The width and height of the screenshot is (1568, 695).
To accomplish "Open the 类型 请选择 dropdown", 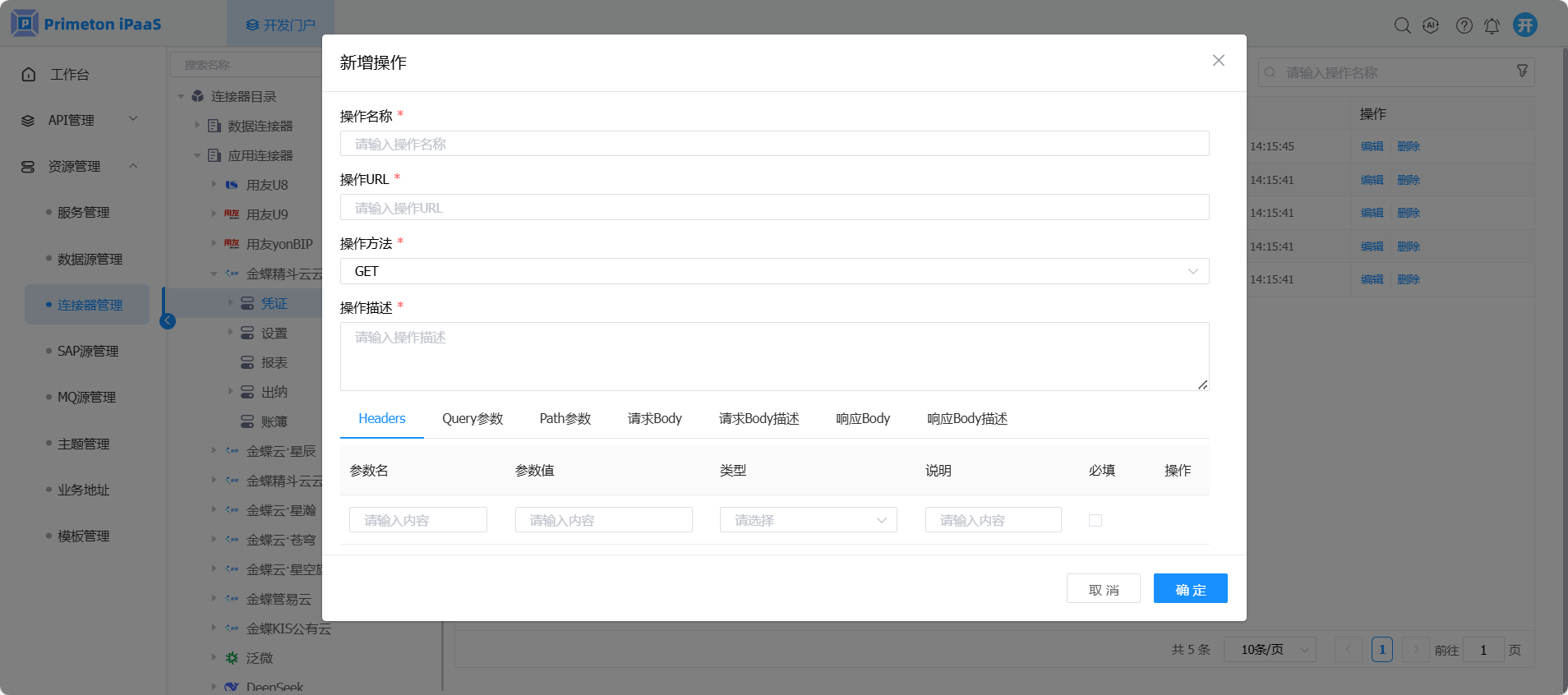I will pyautogui.click(x=808, y=520).
